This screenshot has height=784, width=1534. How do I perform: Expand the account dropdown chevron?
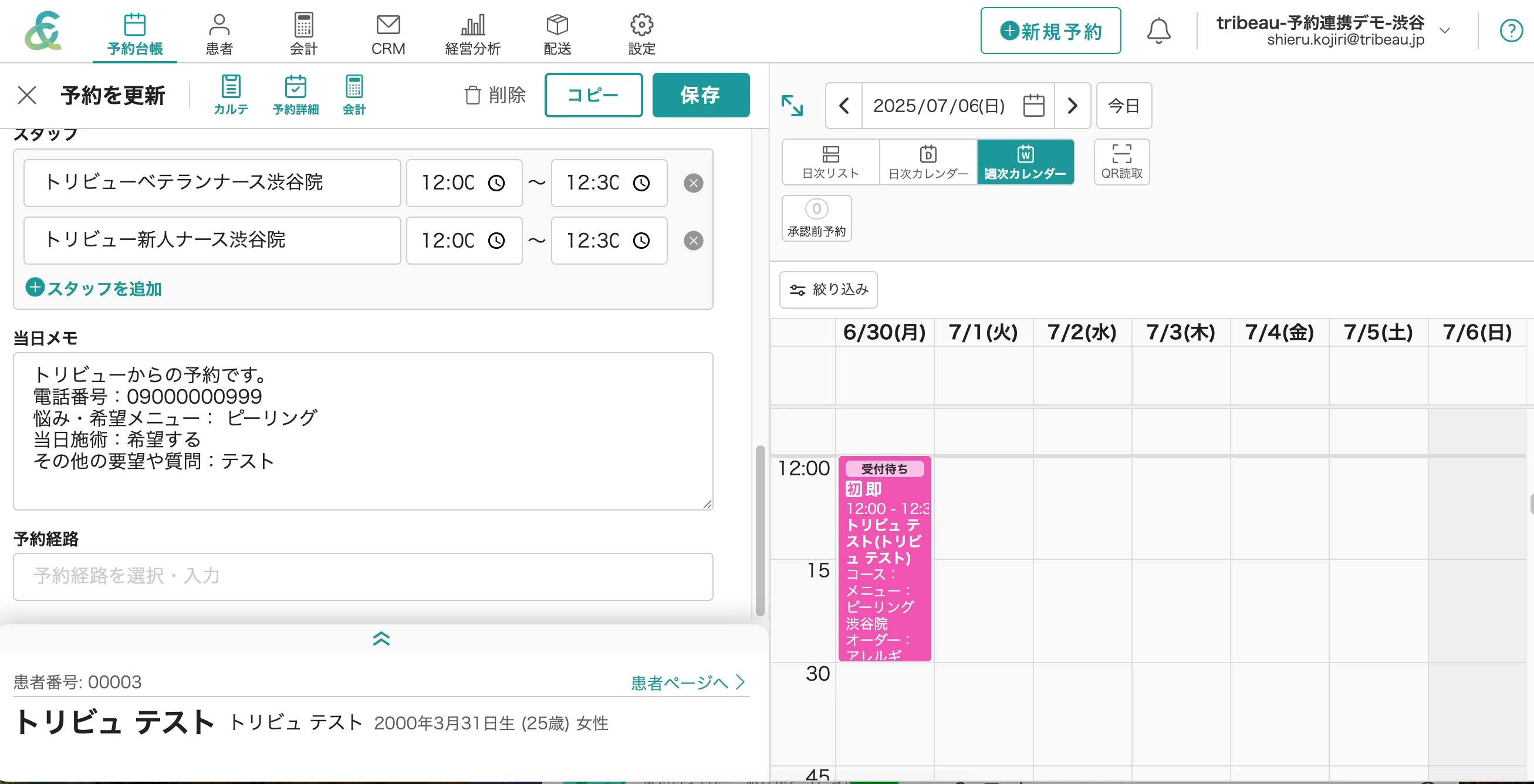[1445, 31]
